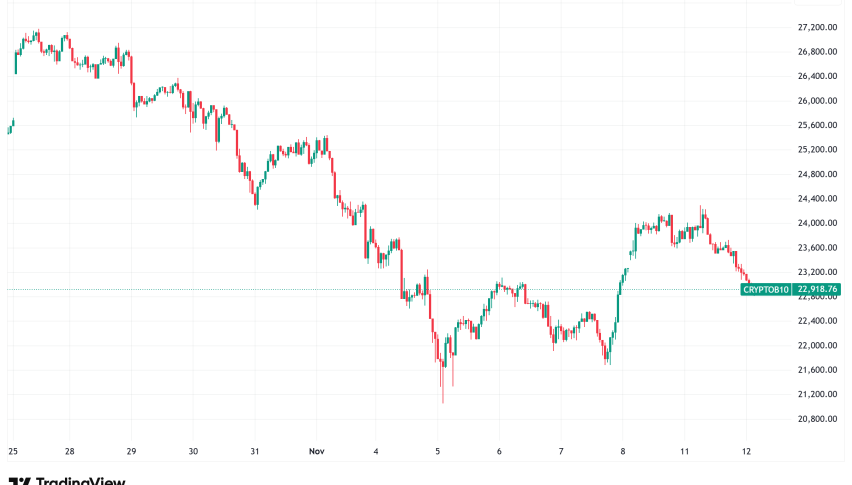852x485 pixels.
Task: Click the 28 date label on time axis
Action: (x=70, y=451)
